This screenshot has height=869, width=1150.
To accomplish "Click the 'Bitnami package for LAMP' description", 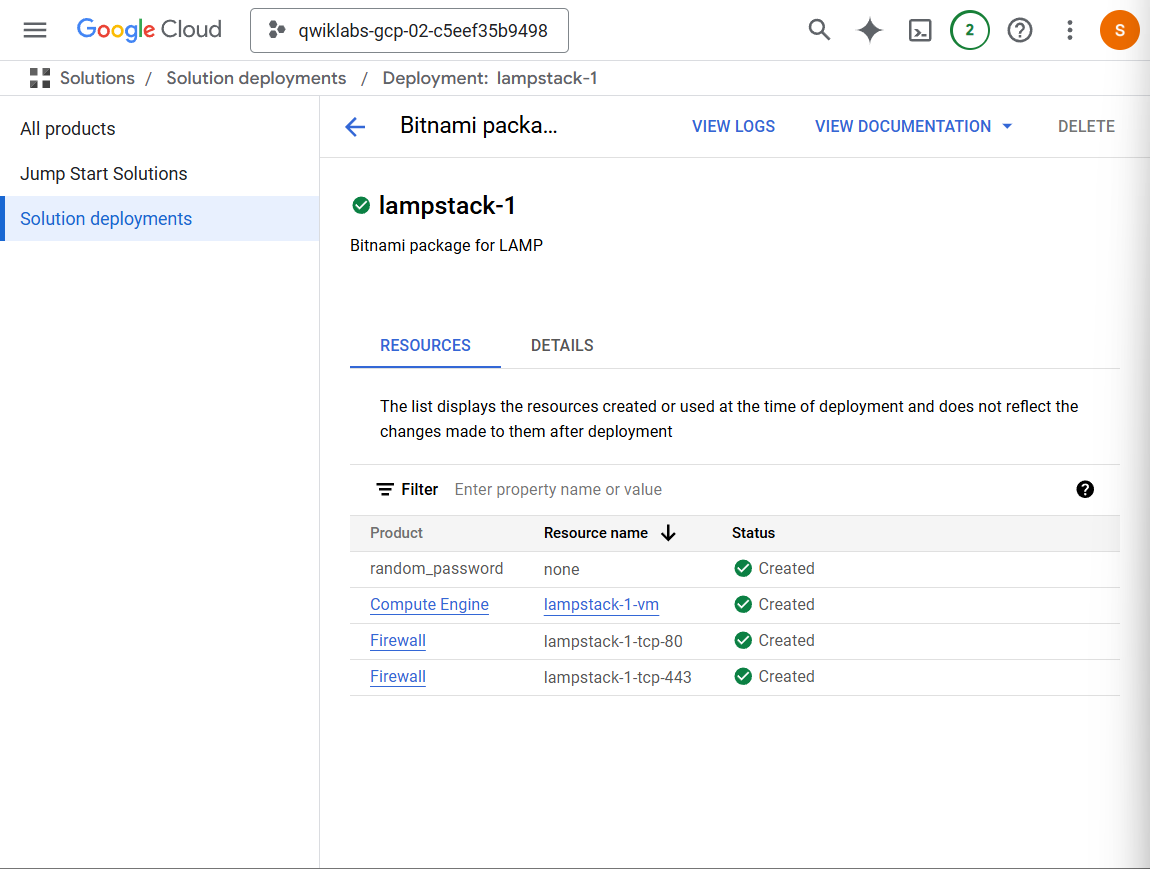I will [446, 245].
